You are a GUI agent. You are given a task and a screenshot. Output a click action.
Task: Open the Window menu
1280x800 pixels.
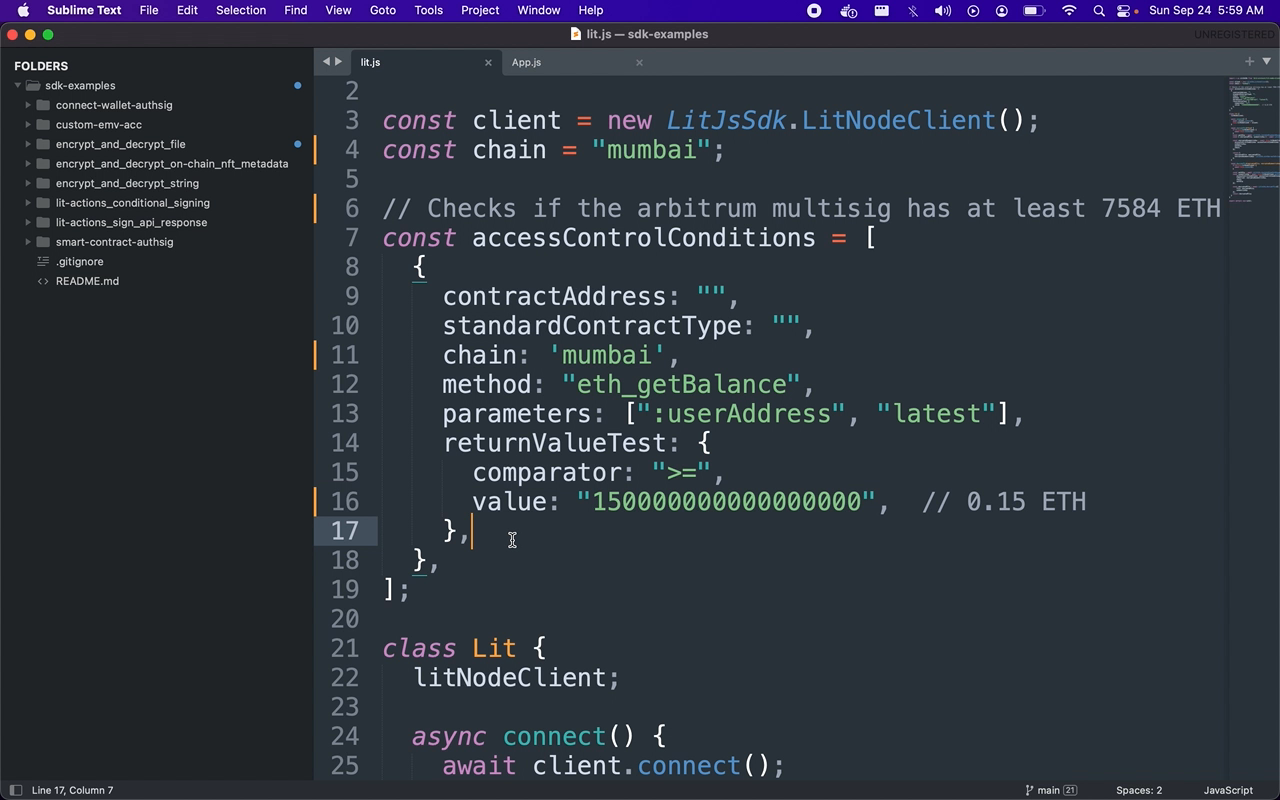click(x=539, y=10)
